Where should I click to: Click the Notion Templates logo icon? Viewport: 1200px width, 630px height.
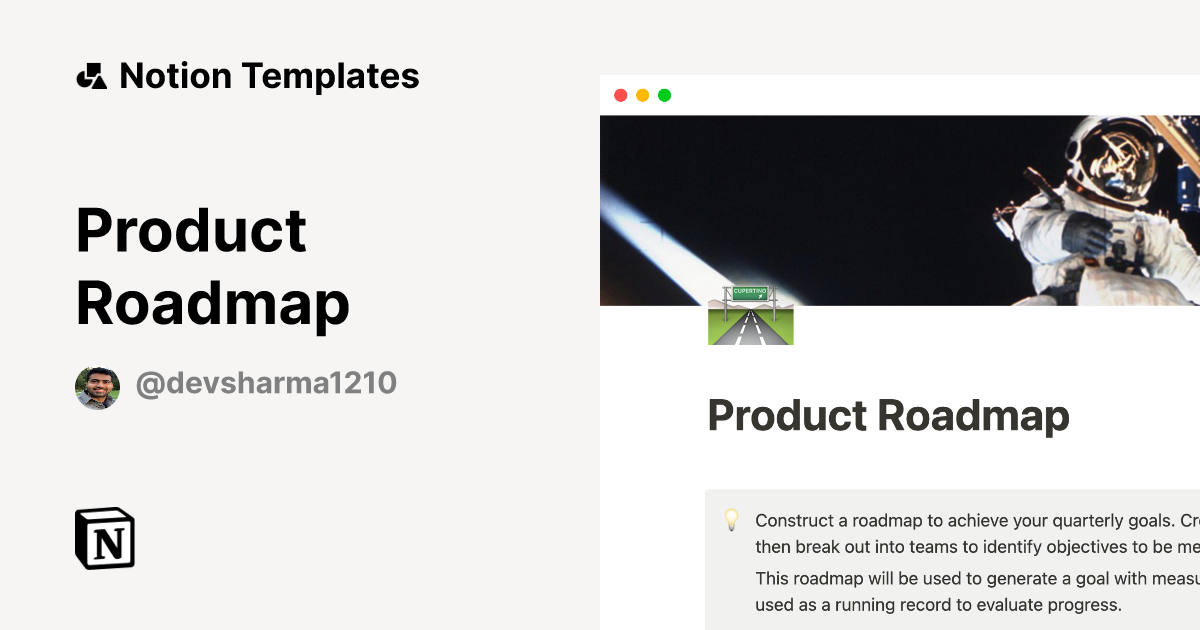click(x=93, y=75)
